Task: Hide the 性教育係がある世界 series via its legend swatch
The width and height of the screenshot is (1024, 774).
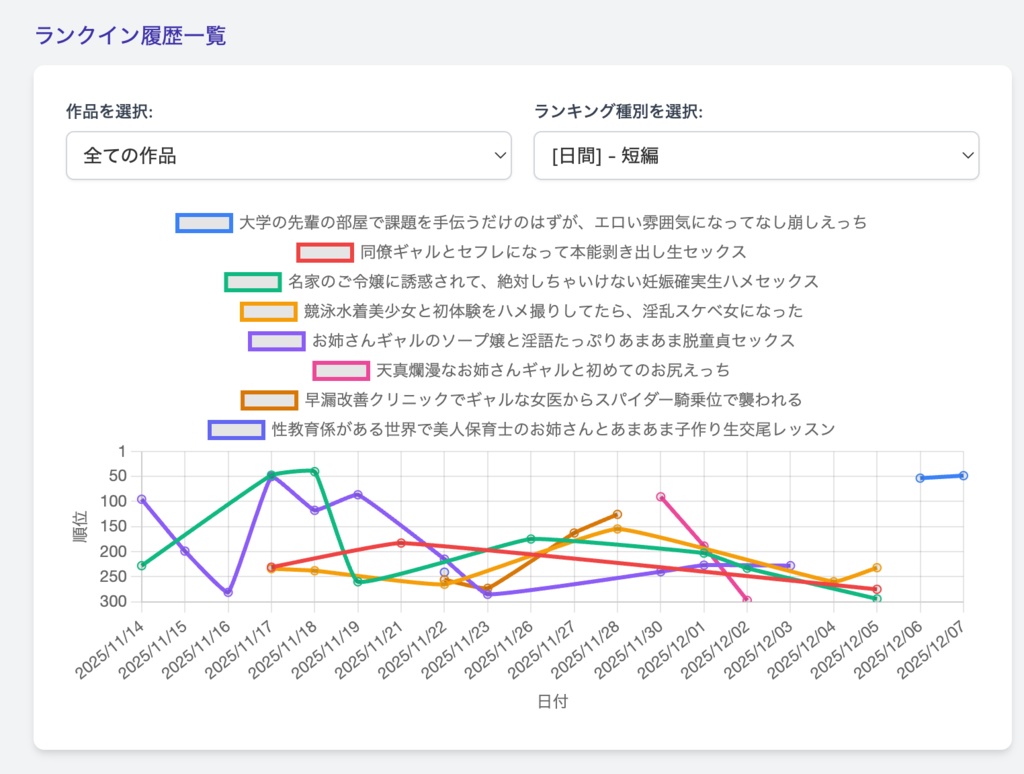Action: (235, 429)
